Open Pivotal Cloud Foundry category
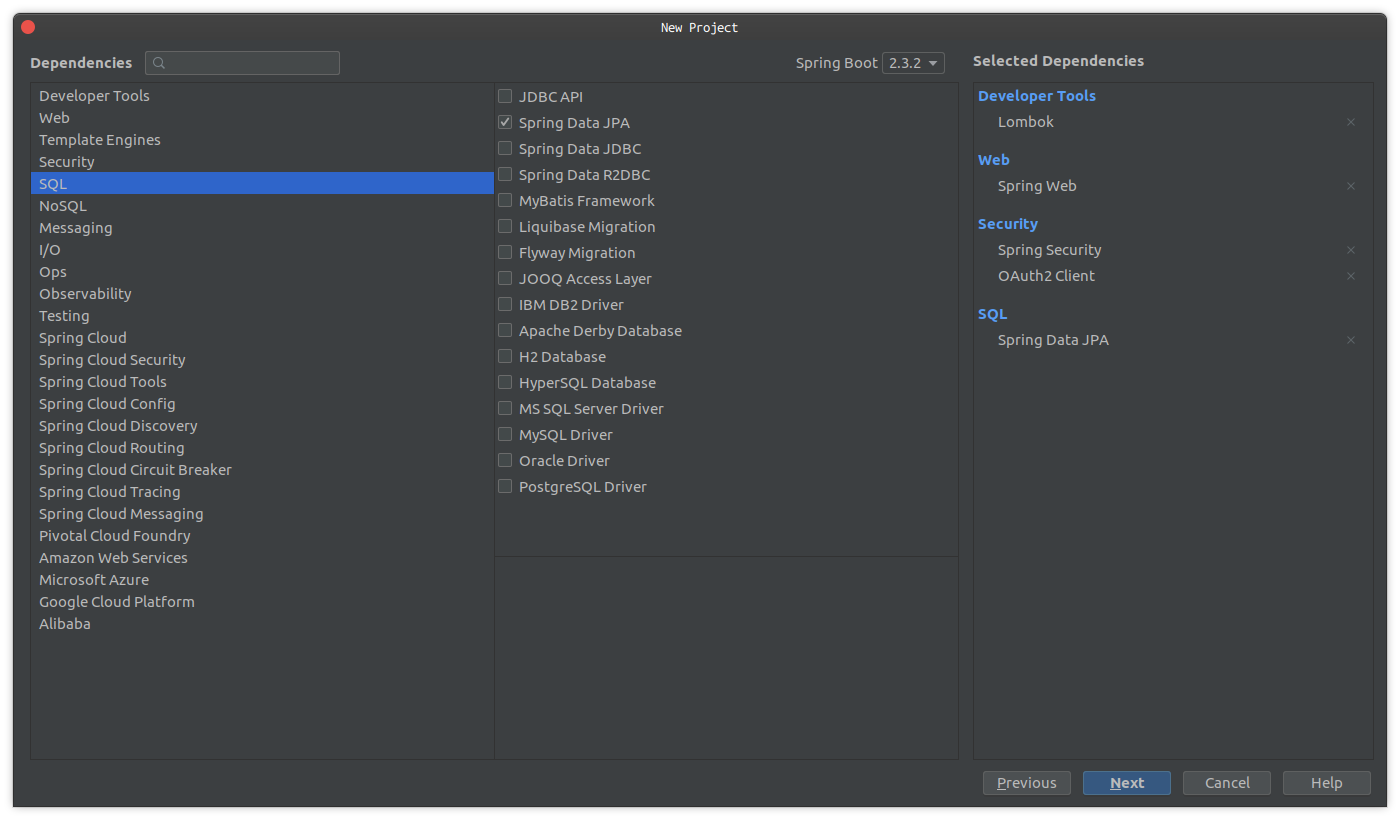The width and height of the screenshot is (1400, 820). pos(262,536)
